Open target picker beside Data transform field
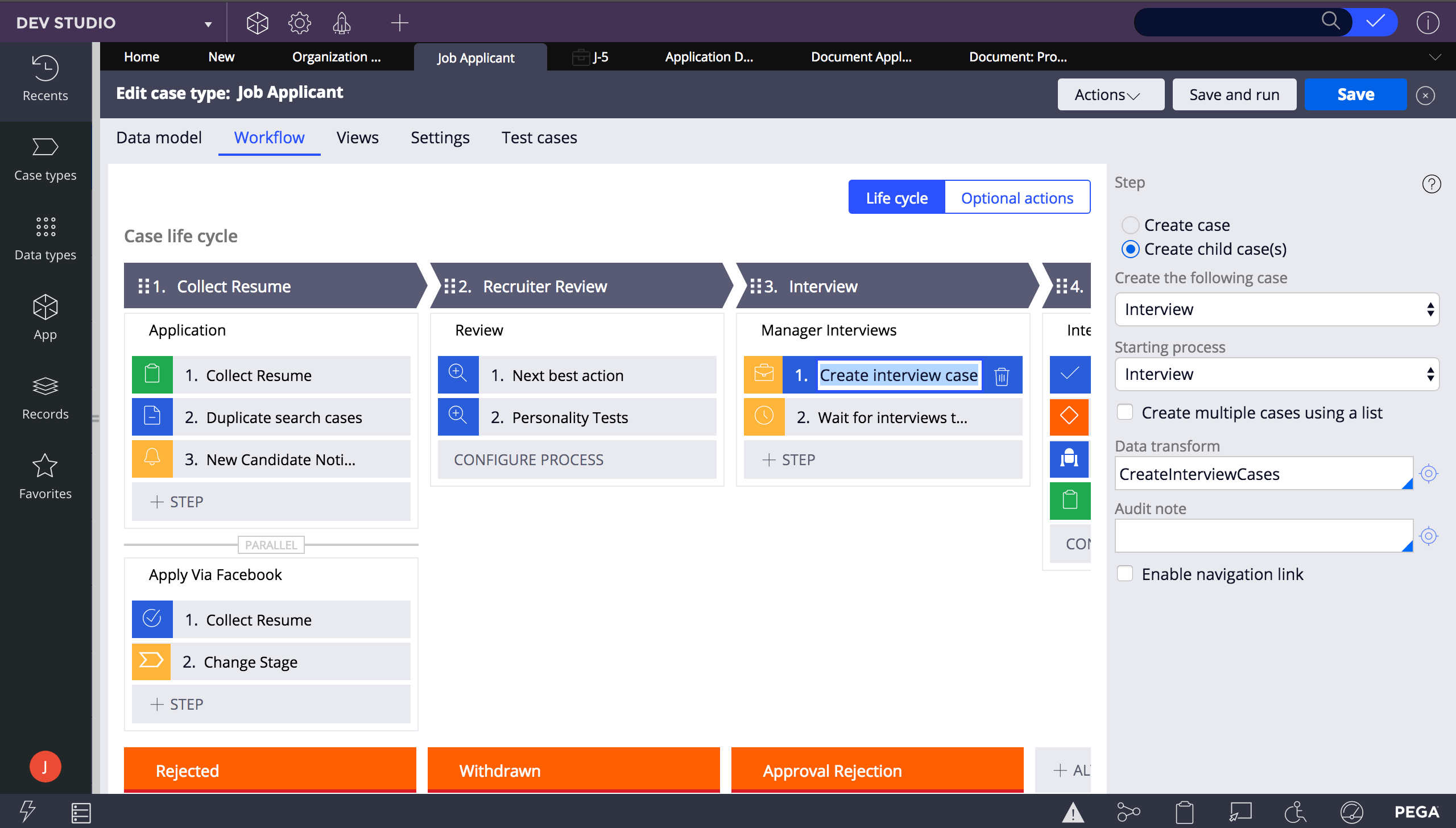The image size is (1456, 828). [x=1429, y=473]
